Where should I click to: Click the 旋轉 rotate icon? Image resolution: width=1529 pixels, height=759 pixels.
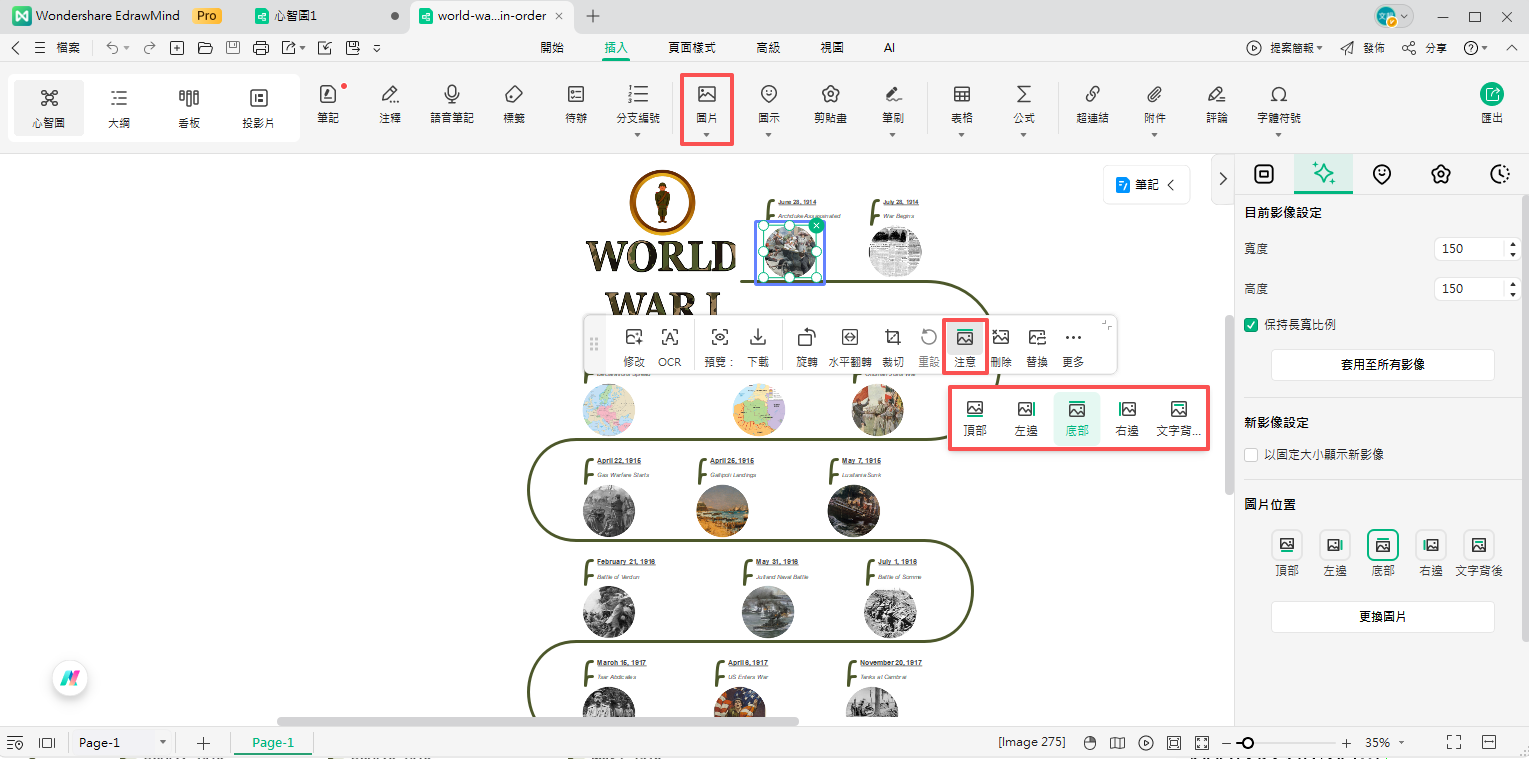[806, 338]
